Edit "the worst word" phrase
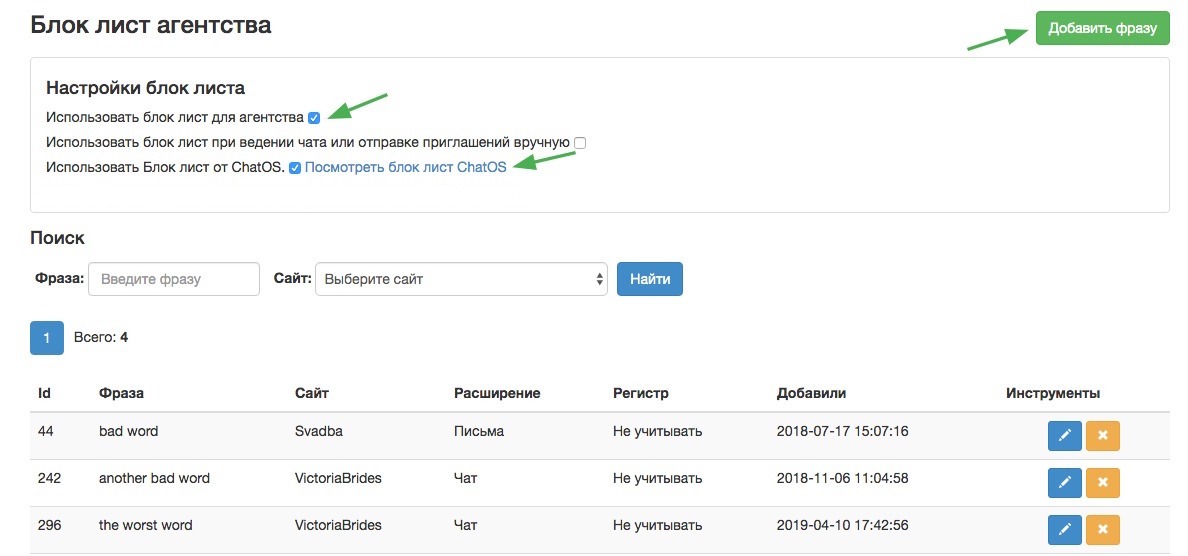The height and width of the screenshot is (556, 1188). pos(1065,529)
